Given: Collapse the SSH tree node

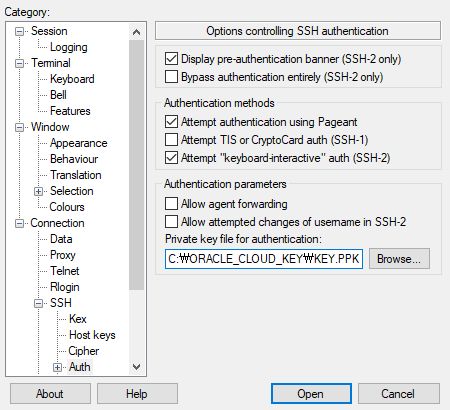Looking at the screenshot, I should (x=39, y=303).
